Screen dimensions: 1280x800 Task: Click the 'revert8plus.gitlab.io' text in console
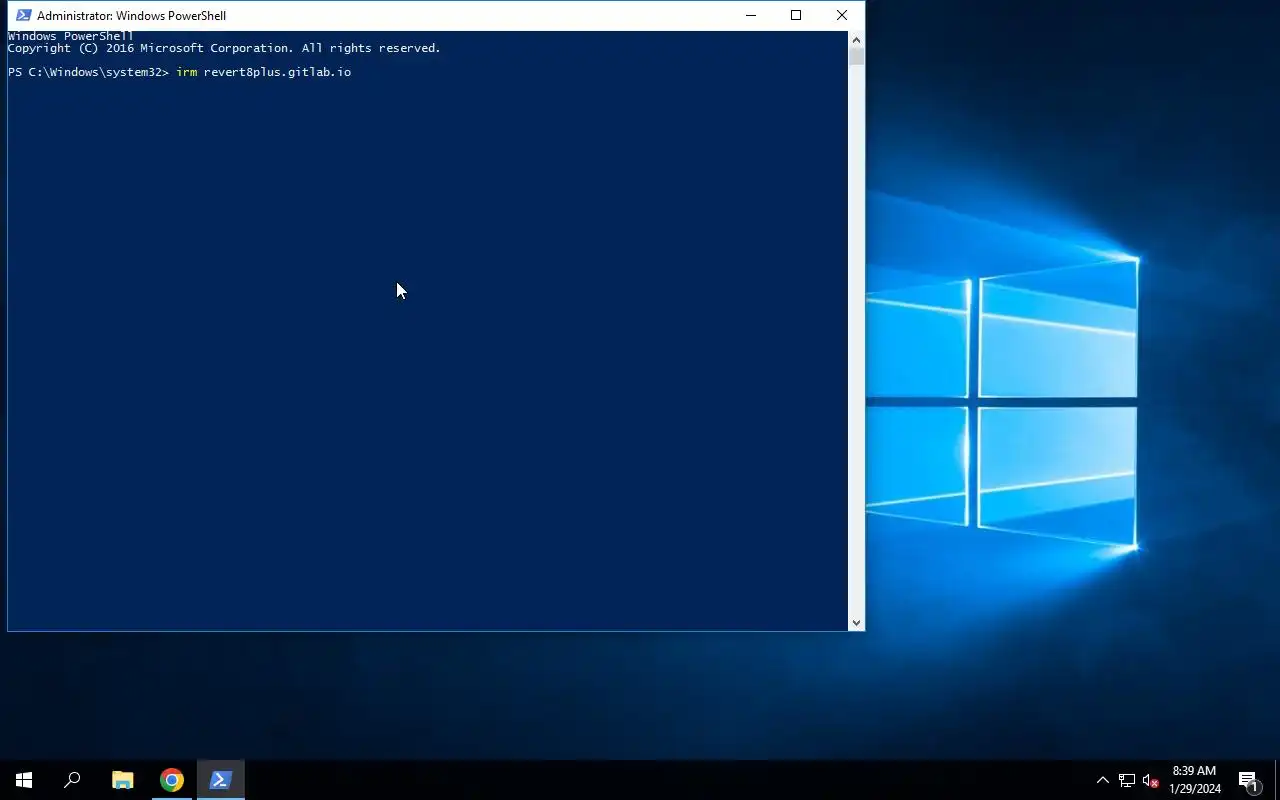277,72
